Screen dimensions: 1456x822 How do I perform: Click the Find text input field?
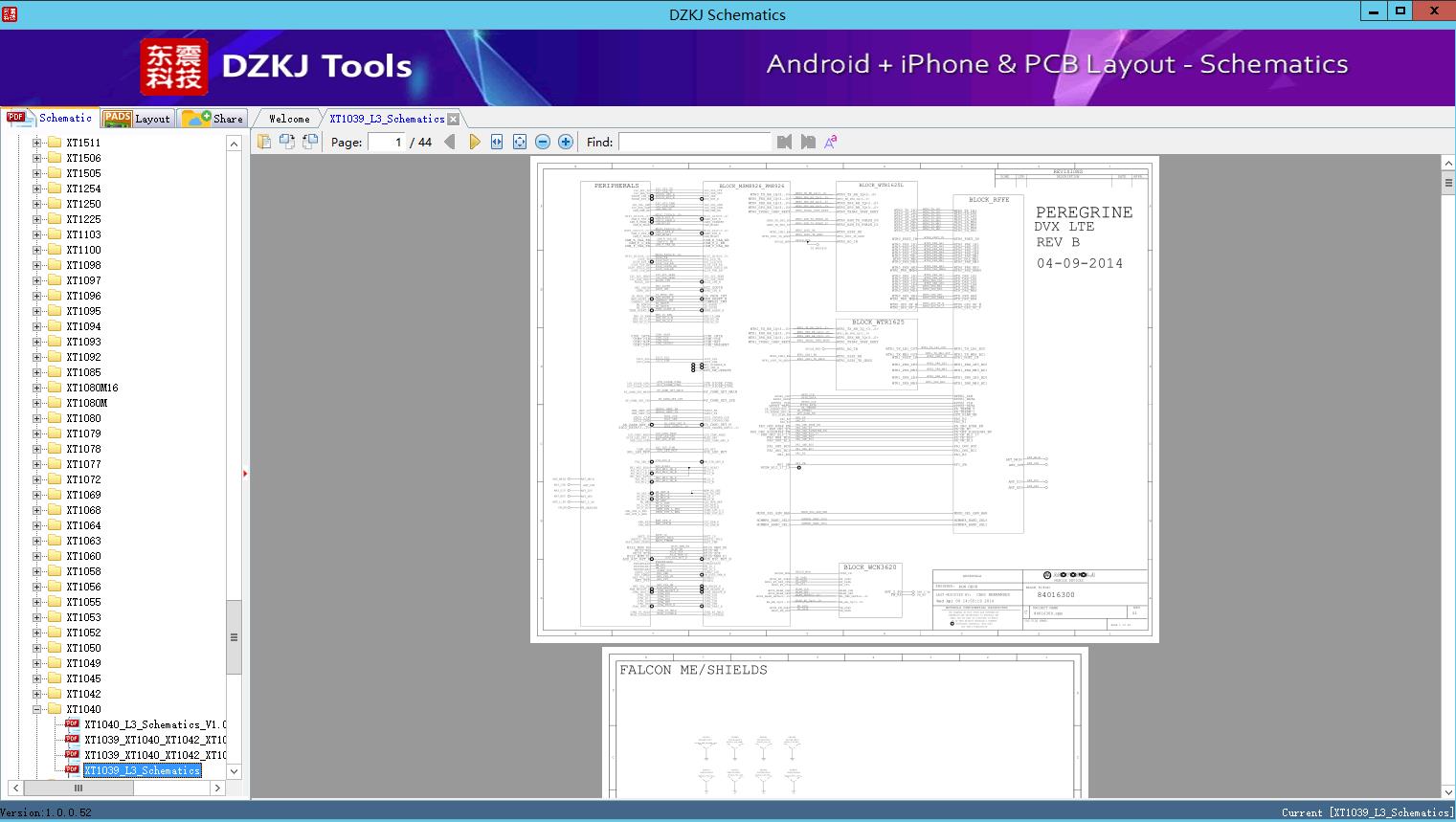(694, 142)
